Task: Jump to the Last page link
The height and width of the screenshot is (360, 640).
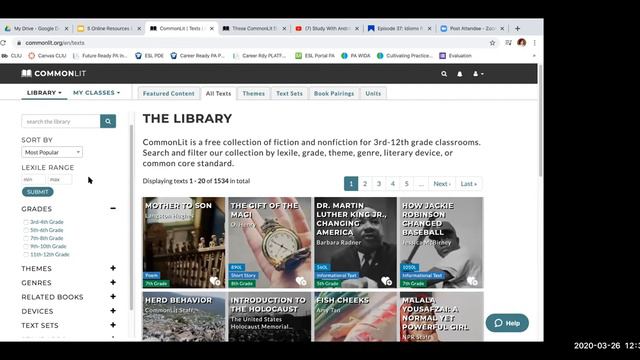Action: [x=469, y=184]
